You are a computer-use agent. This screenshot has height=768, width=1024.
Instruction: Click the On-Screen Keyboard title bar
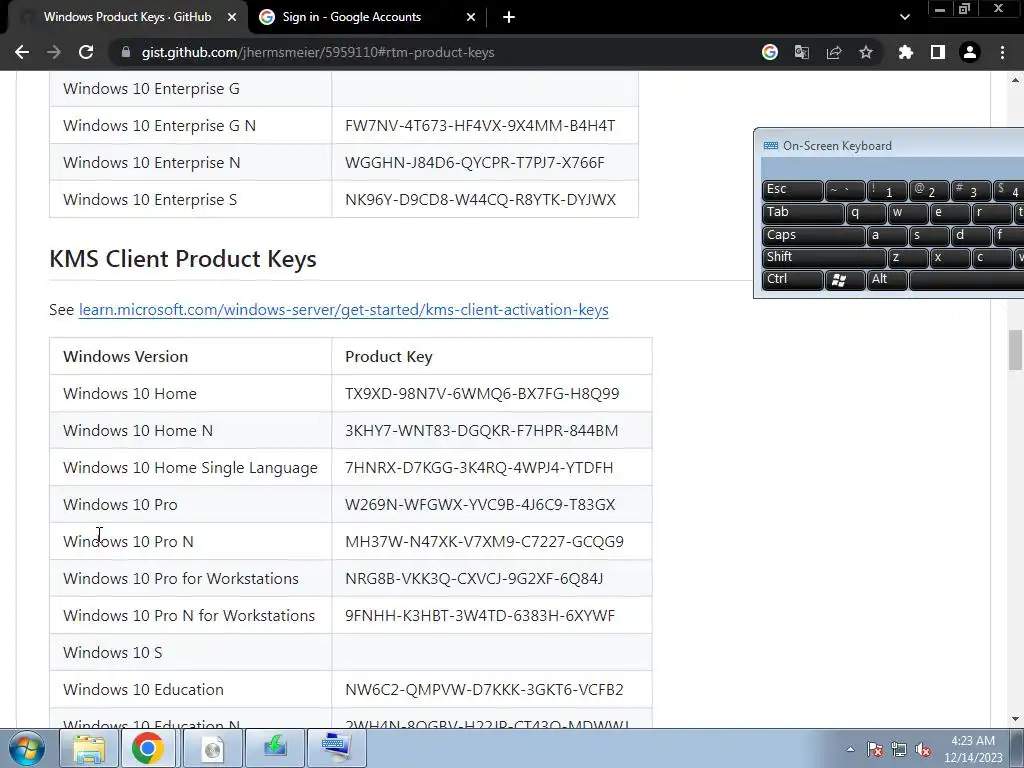(889, 146)
